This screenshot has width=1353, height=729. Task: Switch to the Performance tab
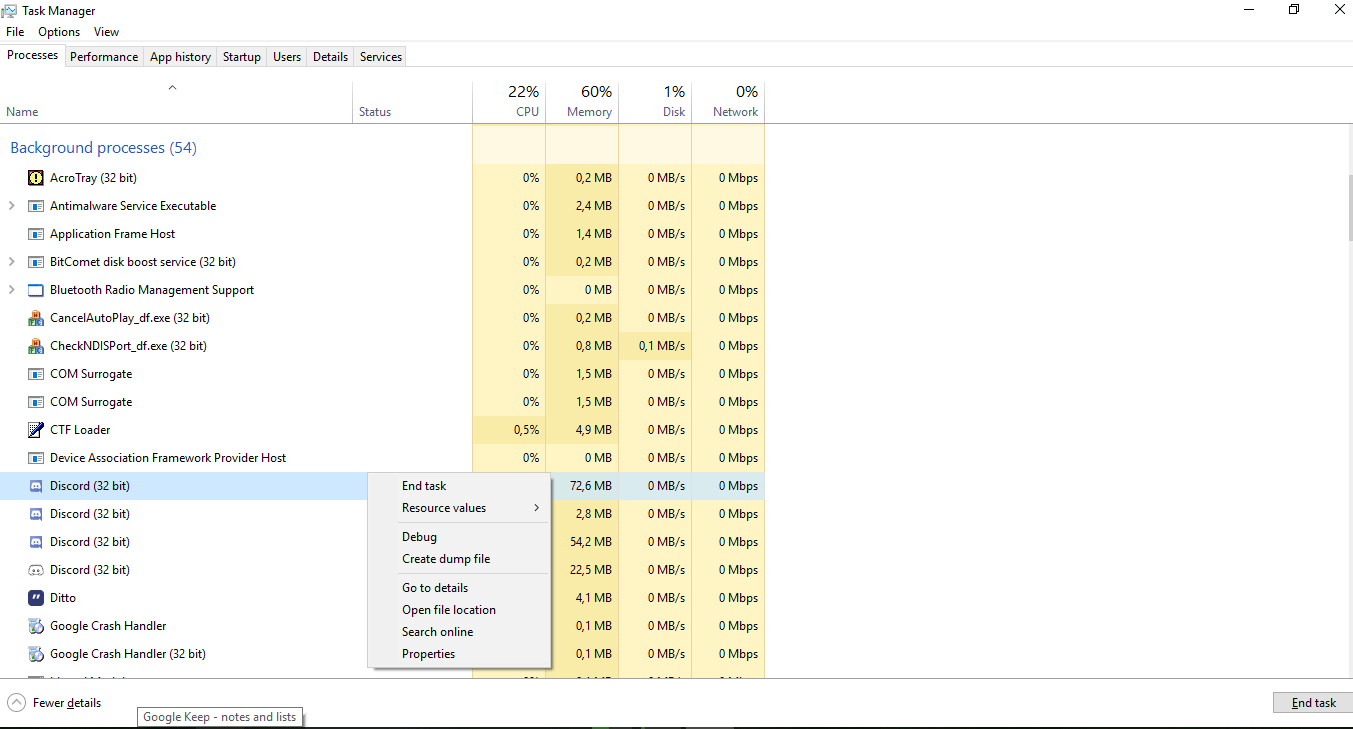[x=104, y=56]
